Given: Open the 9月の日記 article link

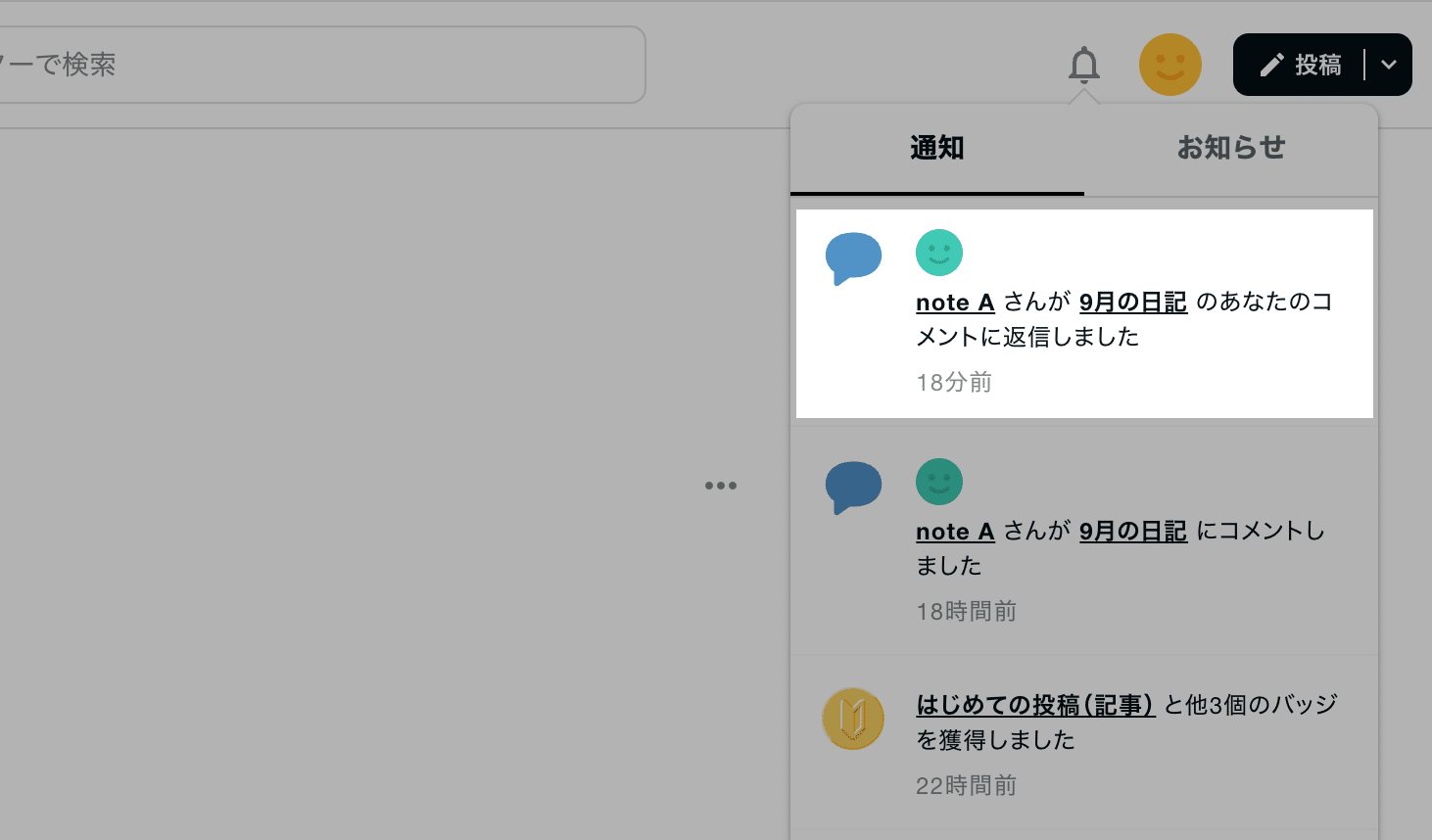Looking at the screenshot, I should 1132,303.
